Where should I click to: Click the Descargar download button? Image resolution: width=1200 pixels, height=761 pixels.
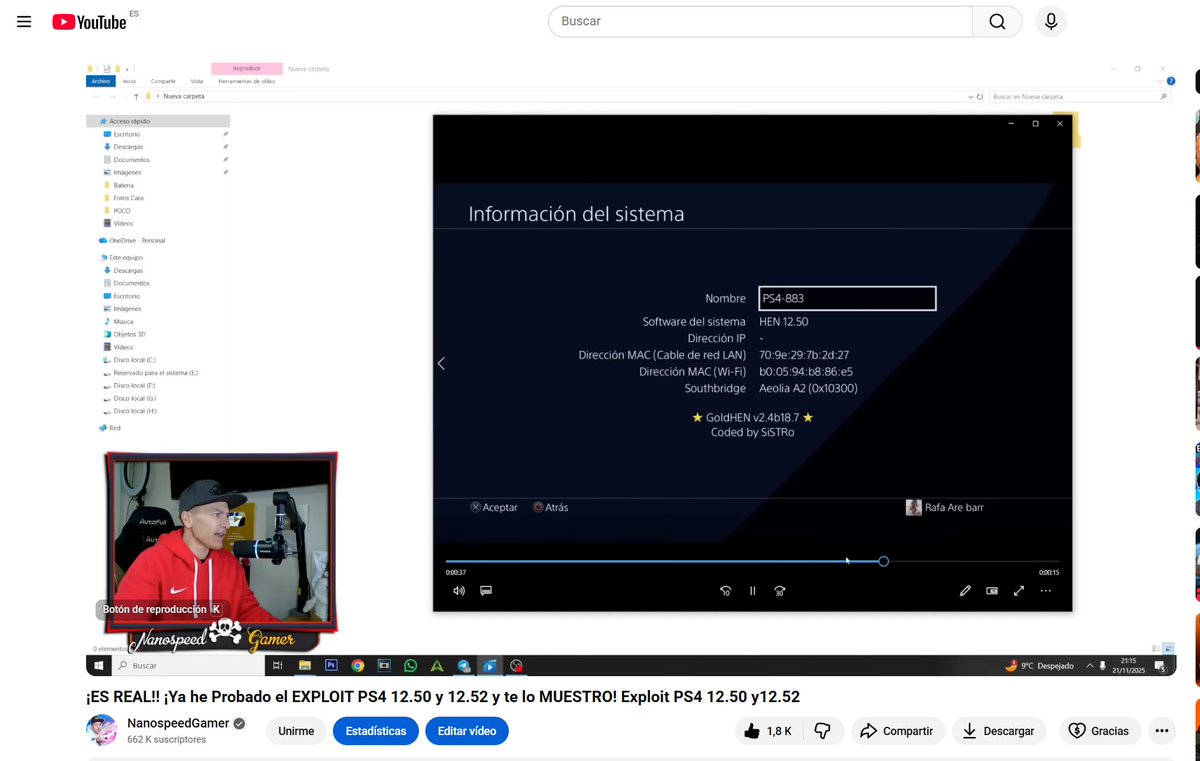pyautogui.click(x=999, y=731)
